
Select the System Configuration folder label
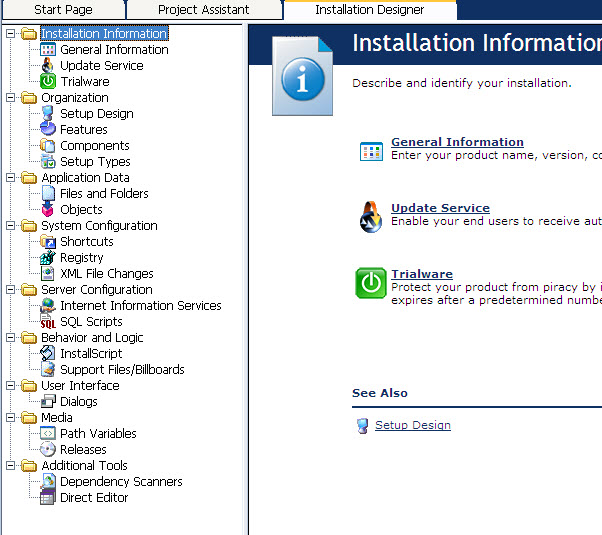[99, 225]
